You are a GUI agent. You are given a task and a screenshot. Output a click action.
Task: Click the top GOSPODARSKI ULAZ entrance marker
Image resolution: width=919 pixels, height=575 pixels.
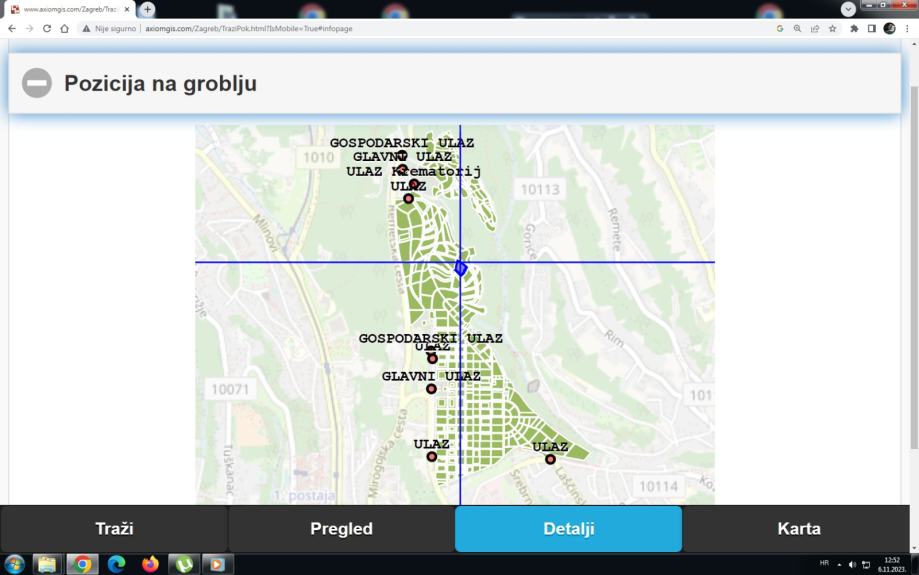[x=401, y=155]
